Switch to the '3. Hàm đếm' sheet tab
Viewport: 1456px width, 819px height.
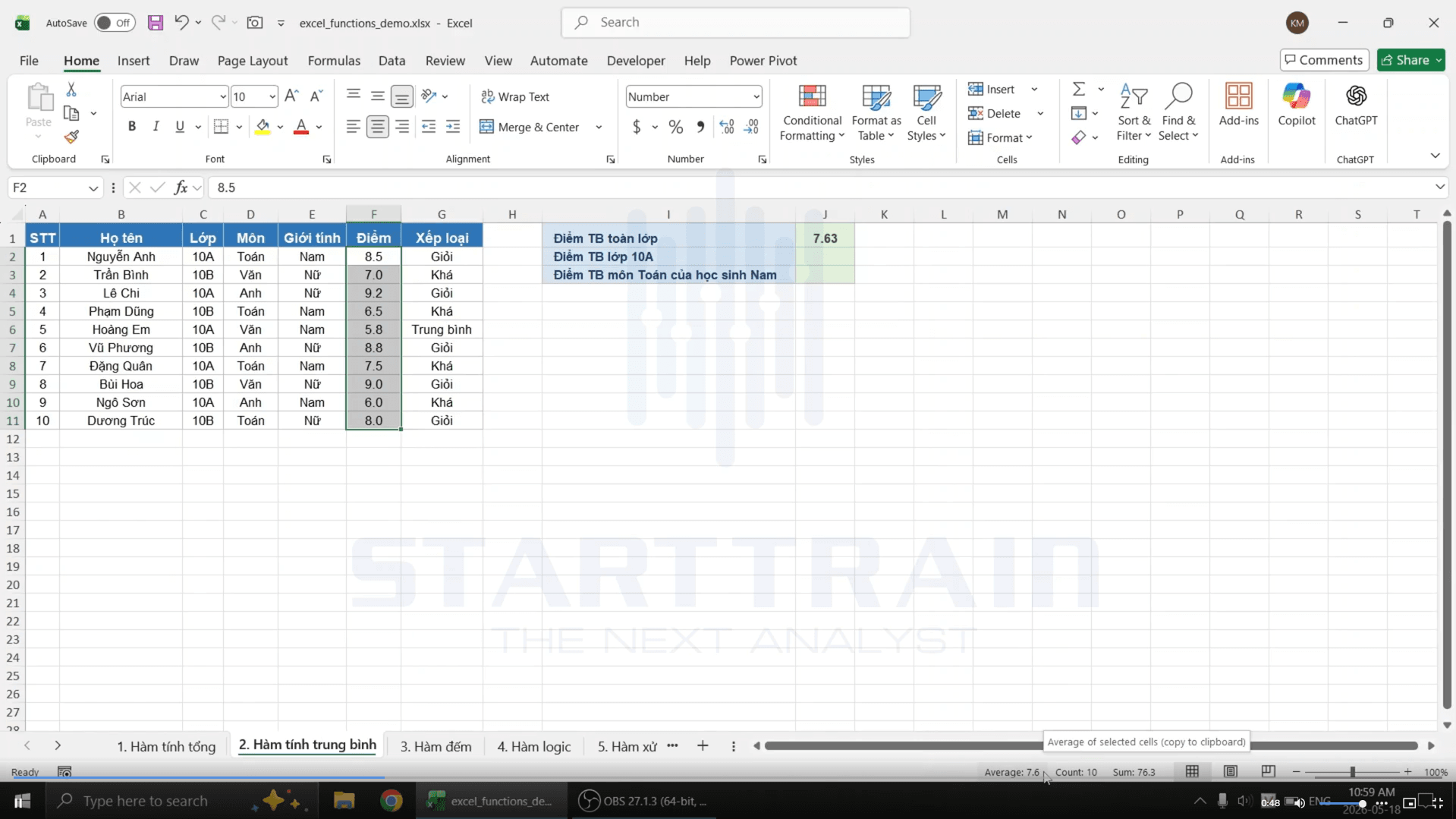436,746
